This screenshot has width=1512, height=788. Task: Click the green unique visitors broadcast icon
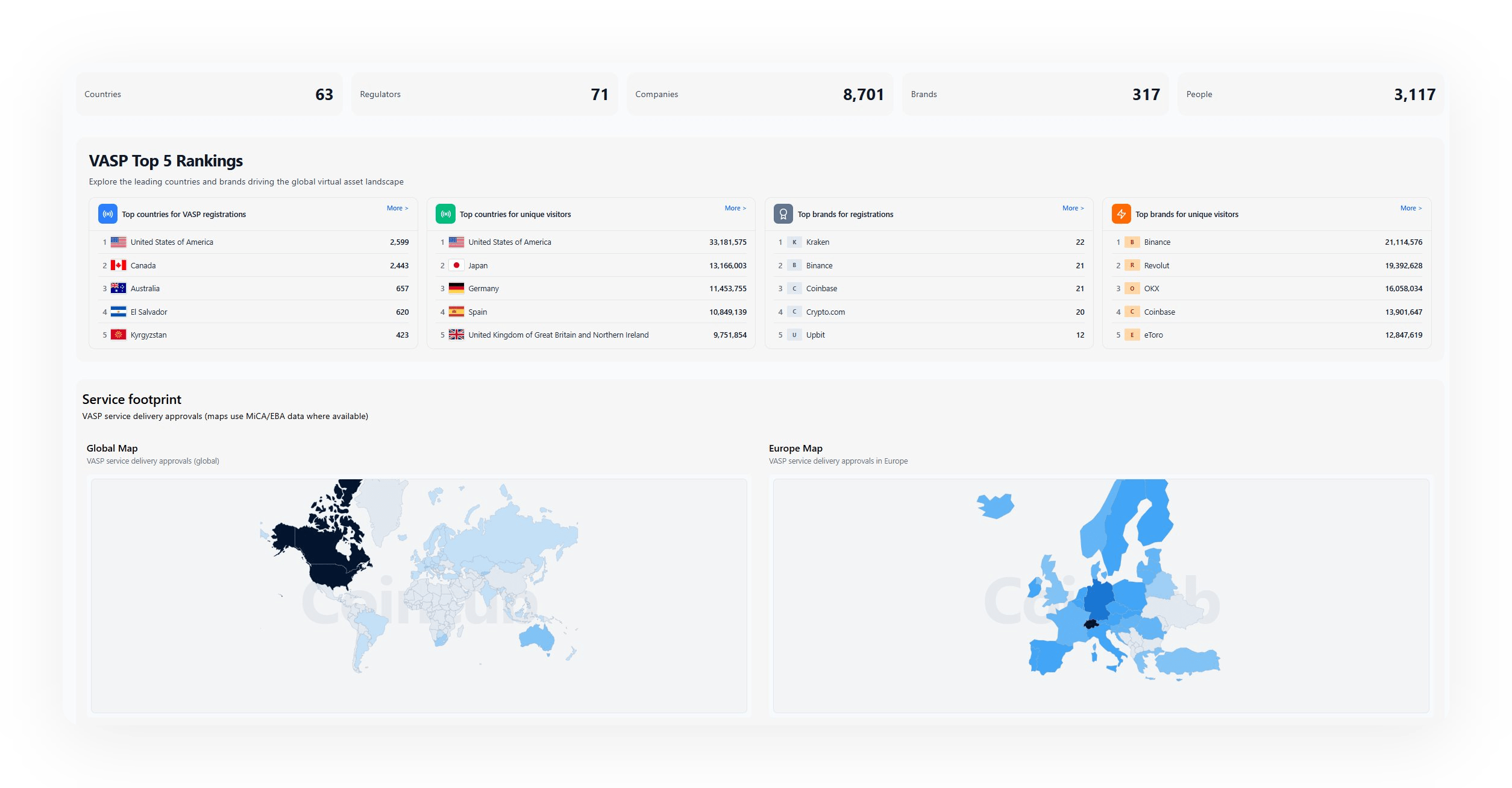tap(445, 214)
